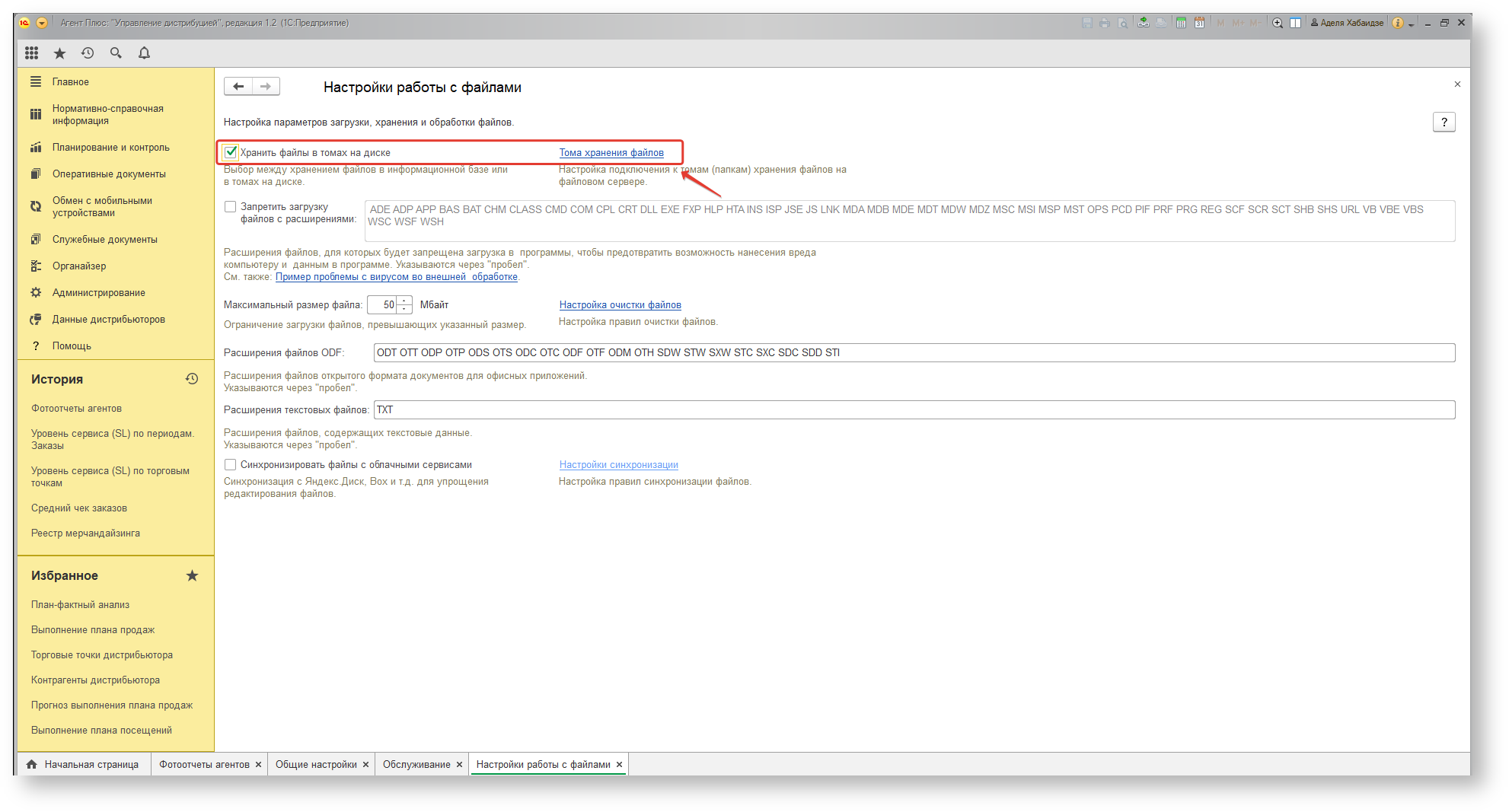Click the History clock icon in the sidebar

[192, 379]
